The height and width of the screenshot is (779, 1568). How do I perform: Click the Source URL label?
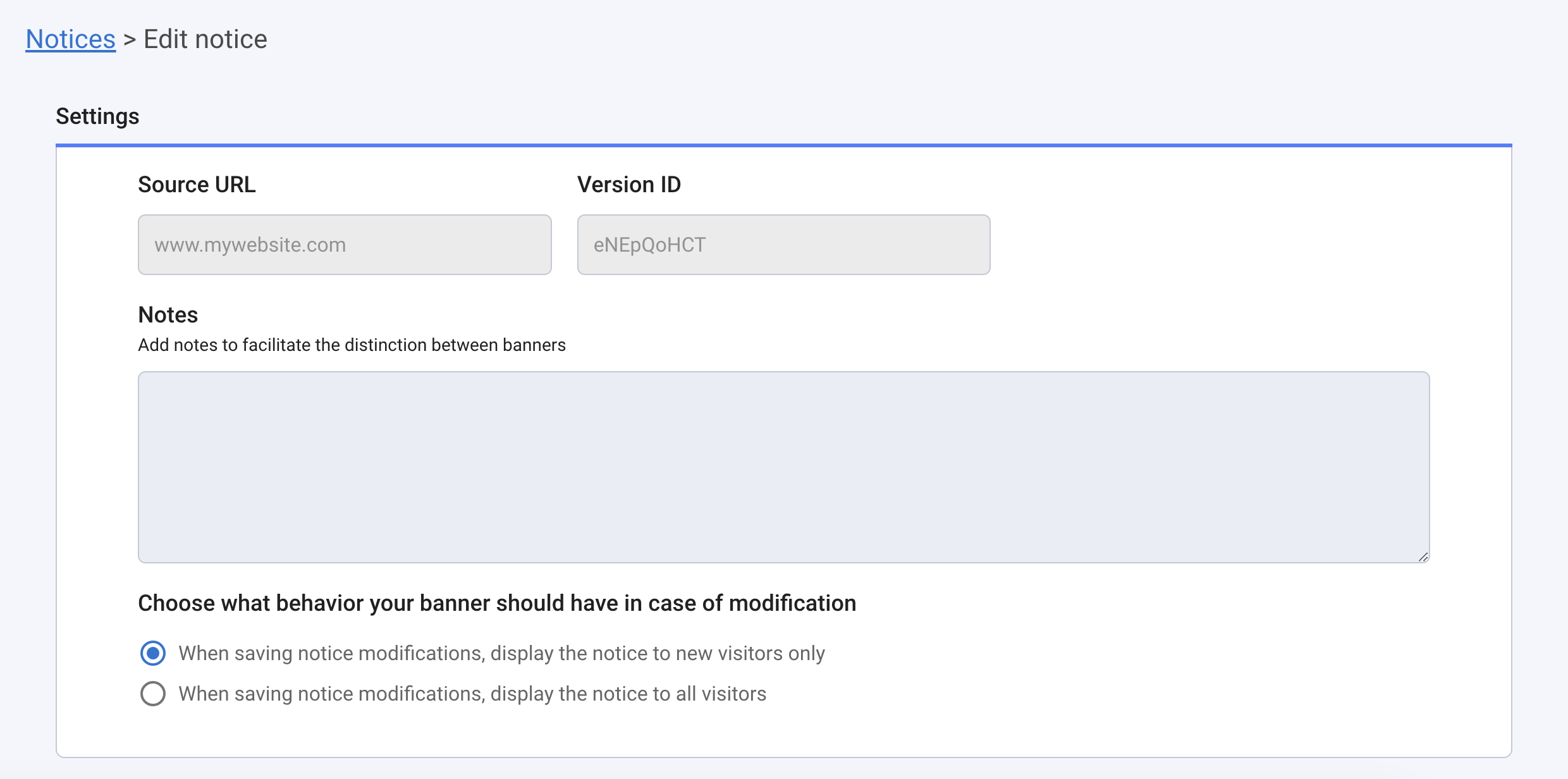[197, 184]
